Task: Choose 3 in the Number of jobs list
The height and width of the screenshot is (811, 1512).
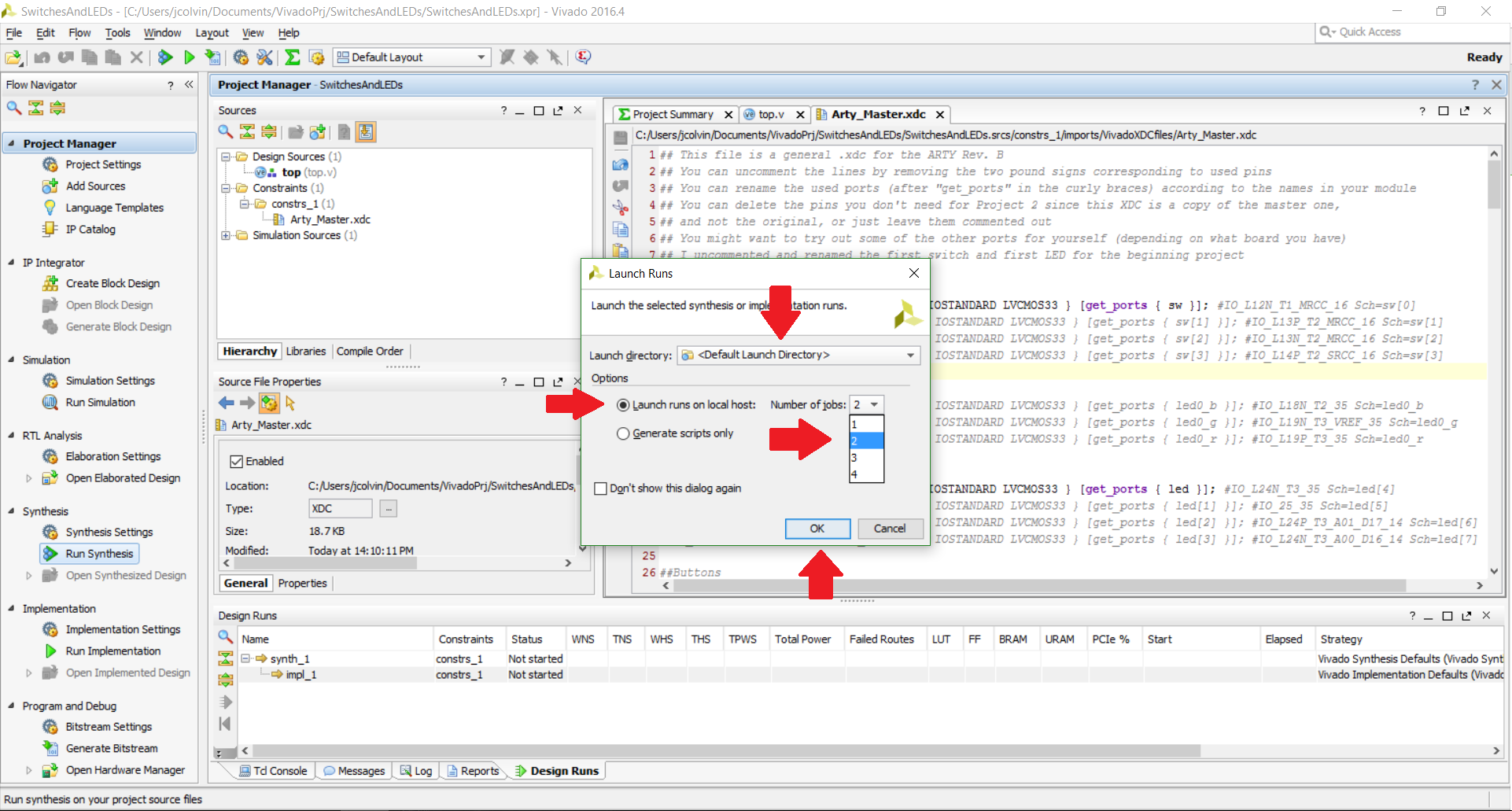Action: [x=867, y=458]
